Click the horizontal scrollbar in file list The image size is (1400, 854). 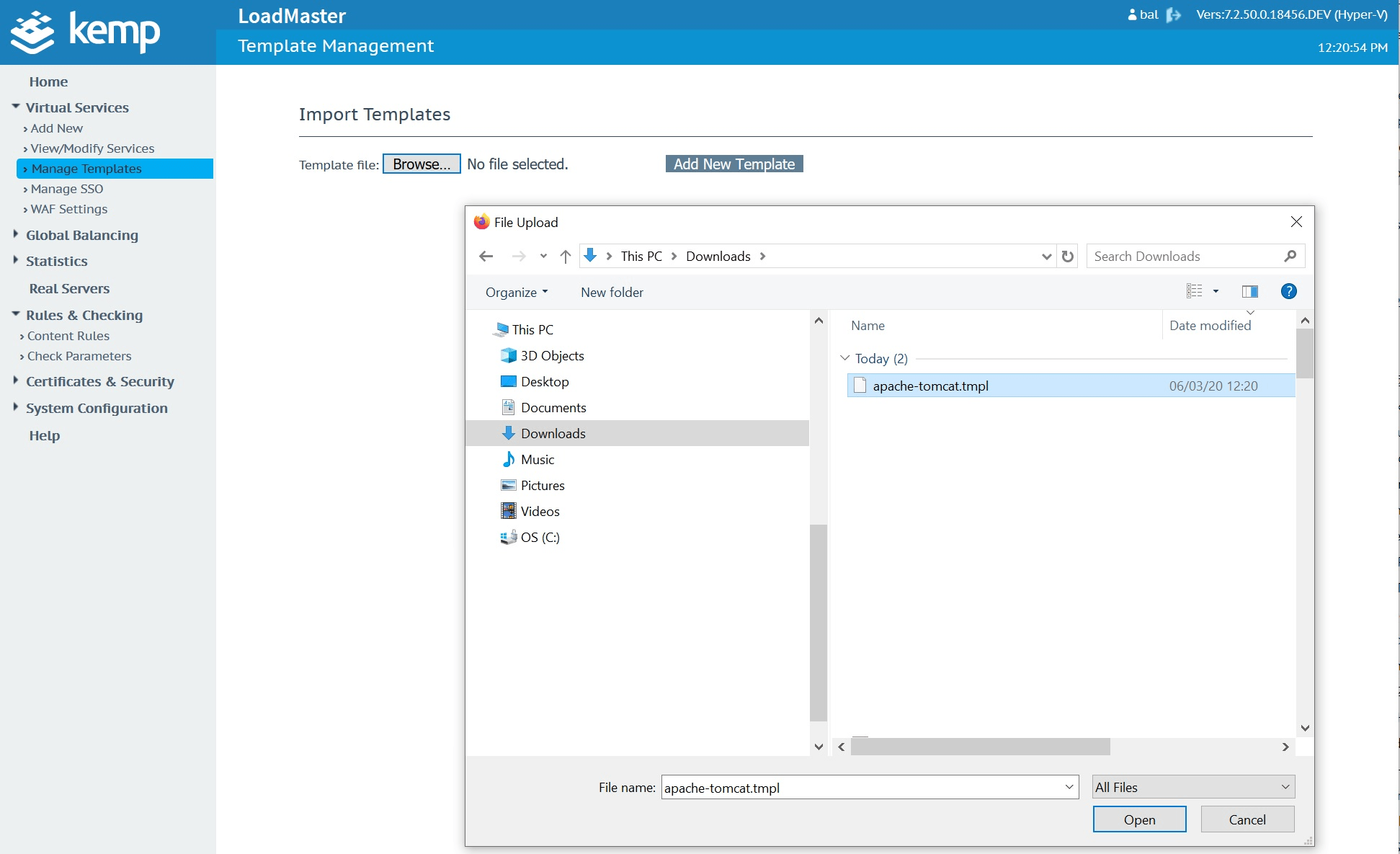[980, 747]
